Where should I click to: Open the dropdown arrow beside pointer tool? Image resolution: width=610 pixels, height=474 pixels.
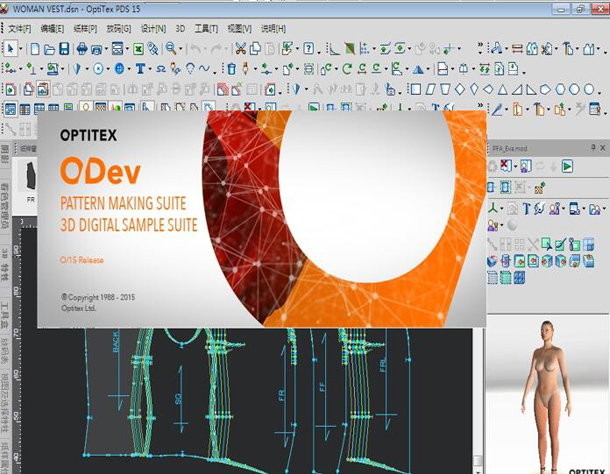(x=20, y=49)
